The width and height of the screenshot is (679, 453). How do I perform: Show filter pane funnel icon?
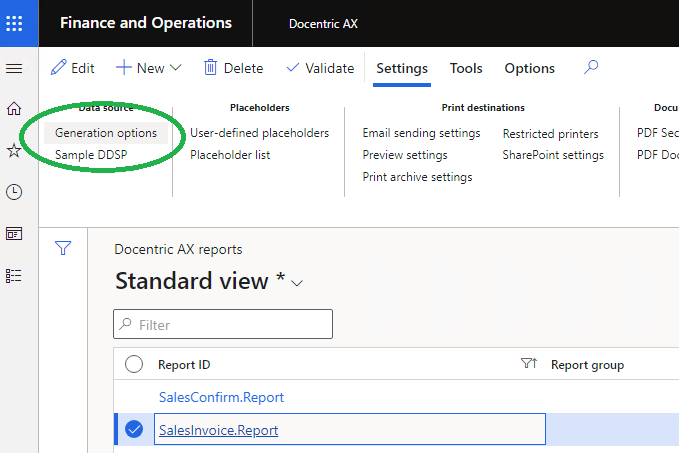(x=63, y=248)
